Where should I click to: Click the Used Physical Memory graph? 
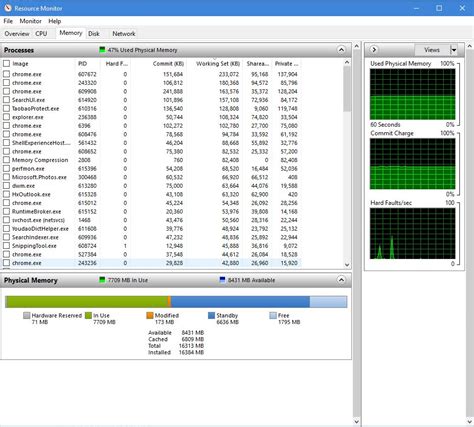point(413,94)
